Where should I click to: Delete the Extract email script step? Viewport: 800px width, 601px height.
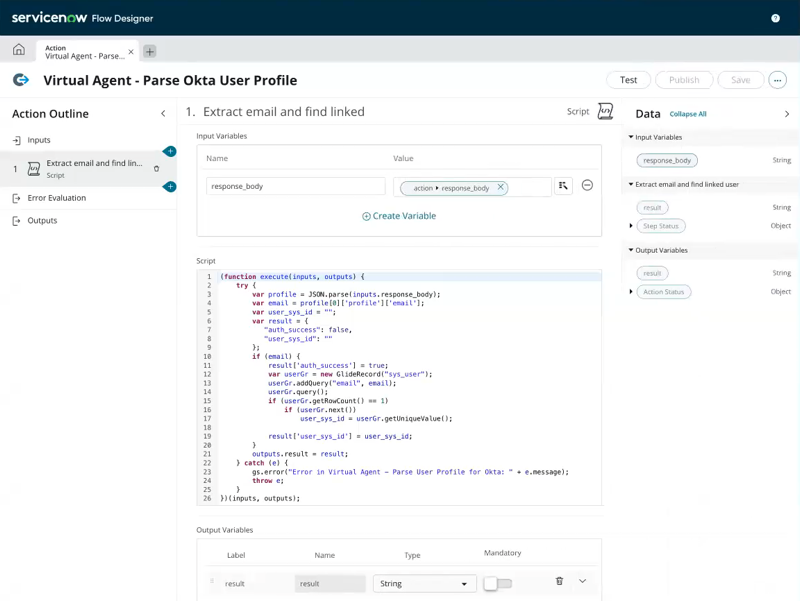tap(157, 169)
